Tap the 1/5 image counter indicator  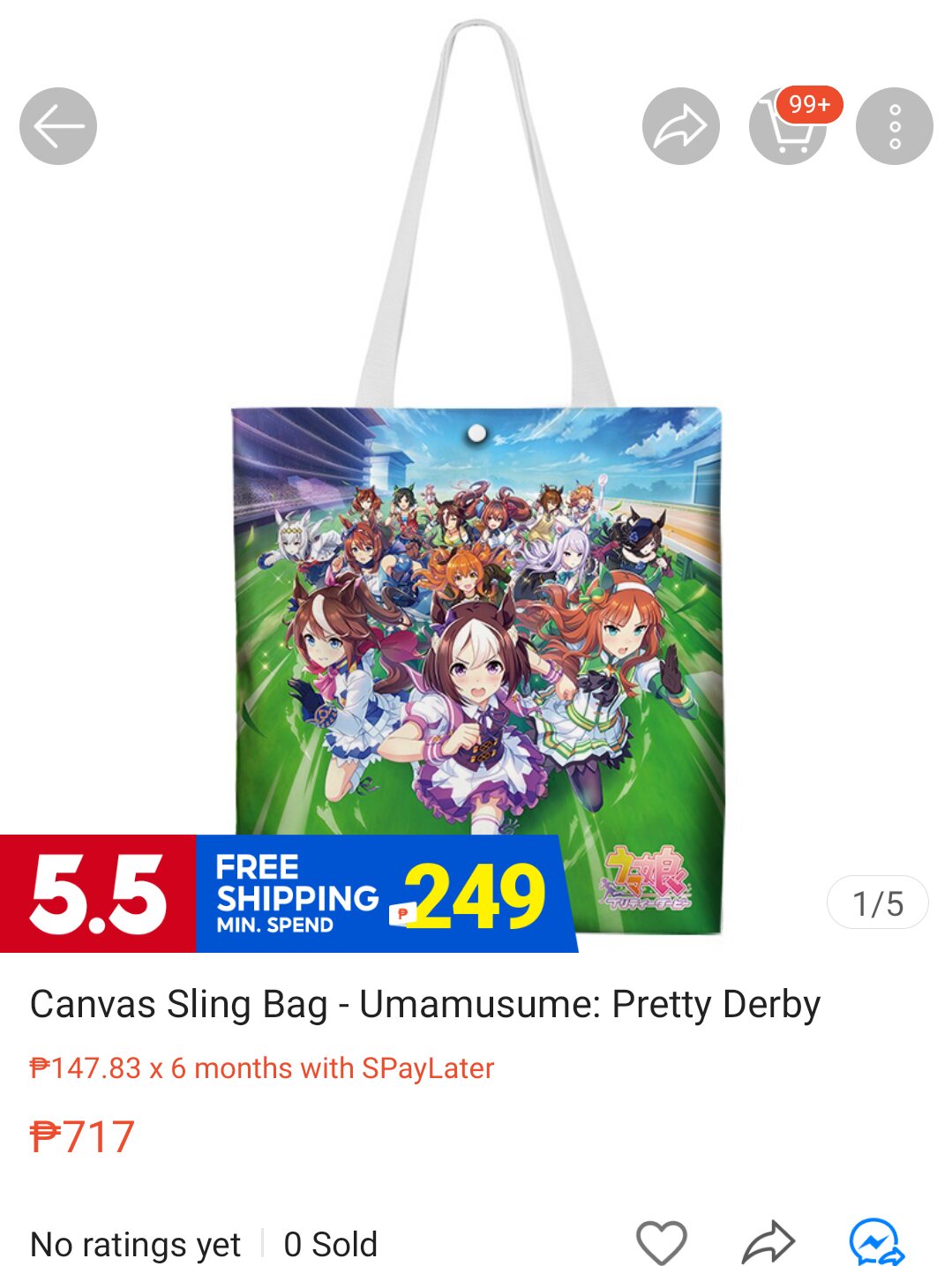pyautogui.click(x=878, y=903)
